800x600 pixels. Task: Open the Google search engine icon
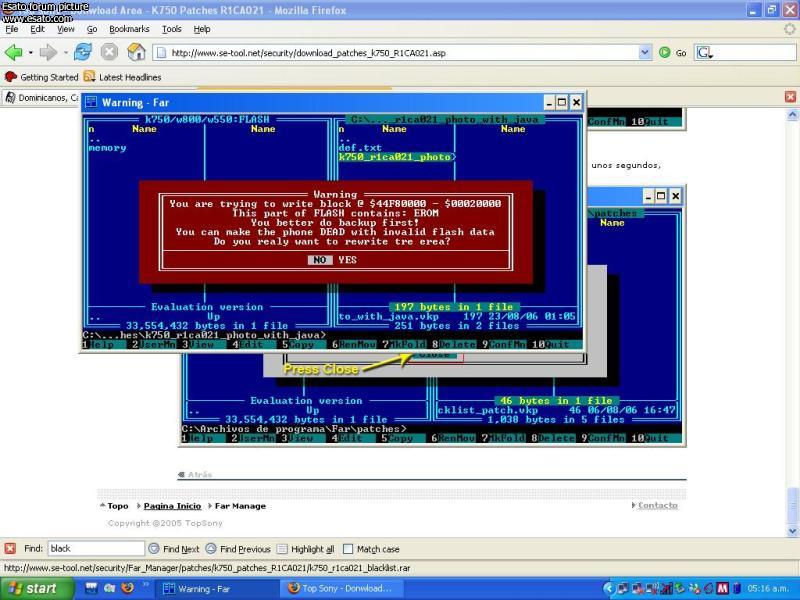[x=705, y=53]
